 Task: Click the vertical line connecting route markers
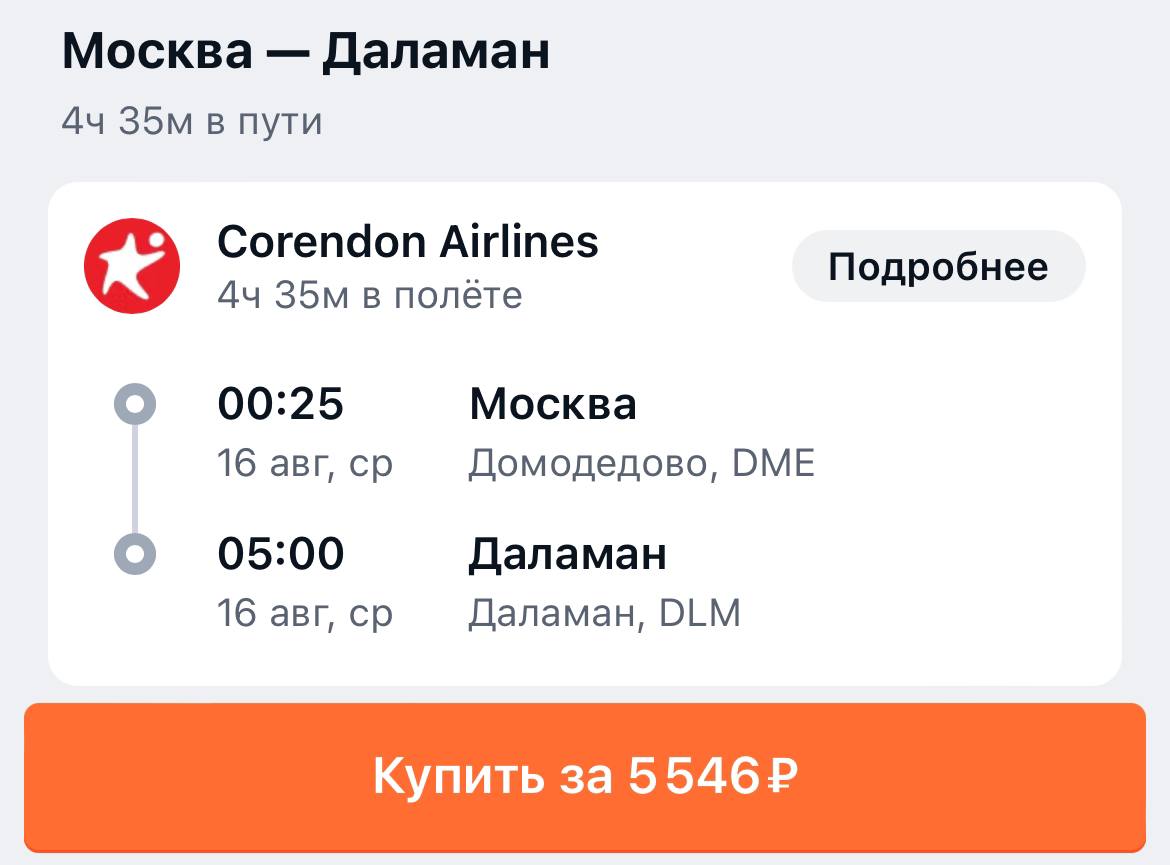point(136,478)
